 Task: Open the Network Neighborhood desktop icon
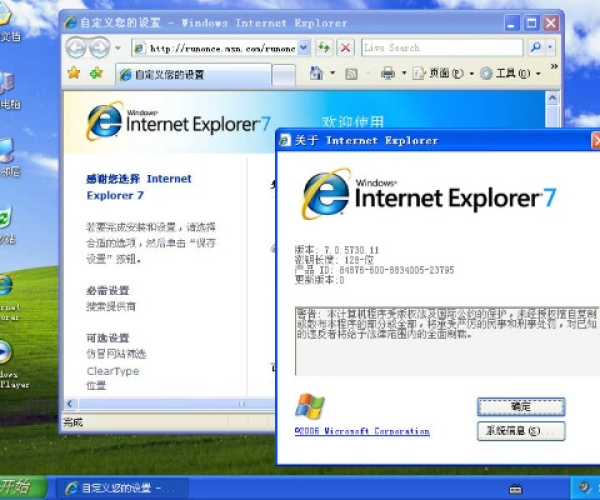click(x=8, y=158)
